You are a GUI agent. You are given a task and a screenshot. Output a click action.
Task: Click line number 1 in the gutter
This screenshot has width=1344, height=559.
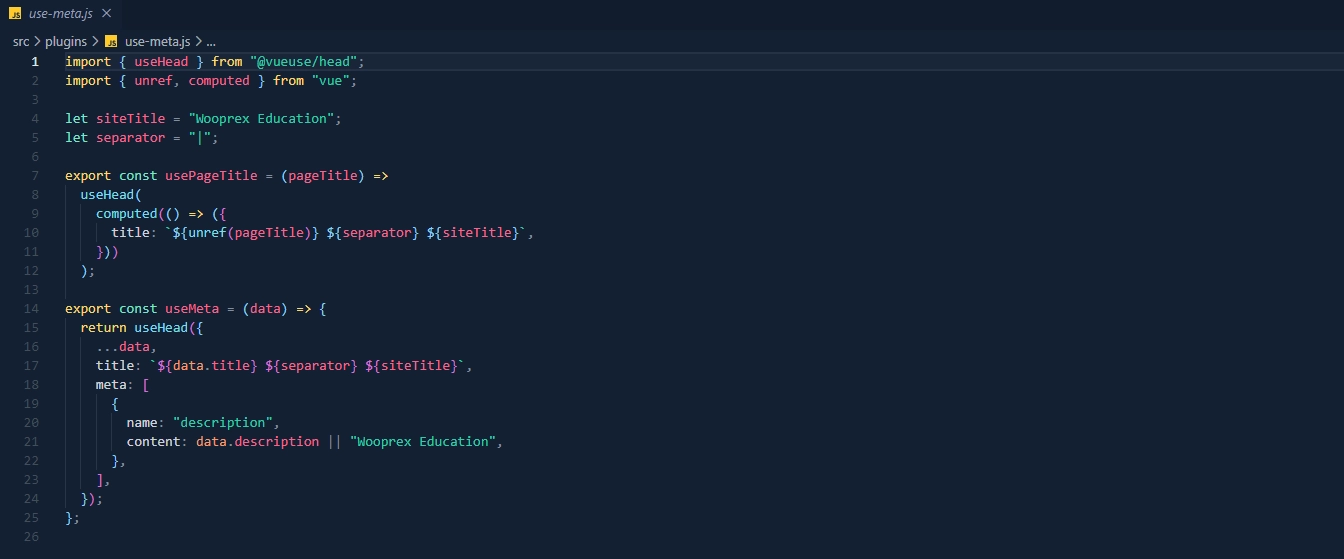[x=35, y=62]
